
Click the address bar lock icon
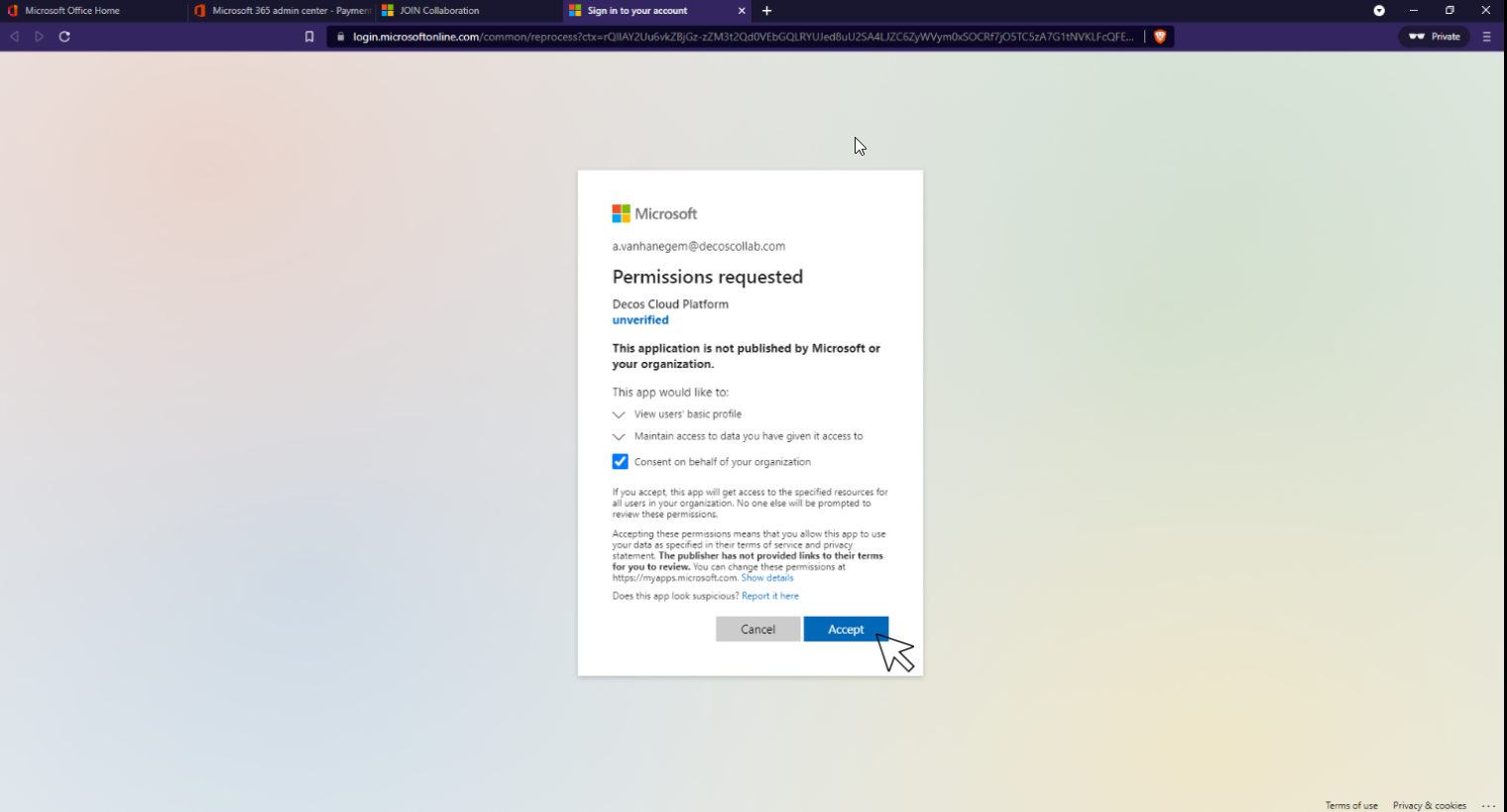(x=340, y=37)
